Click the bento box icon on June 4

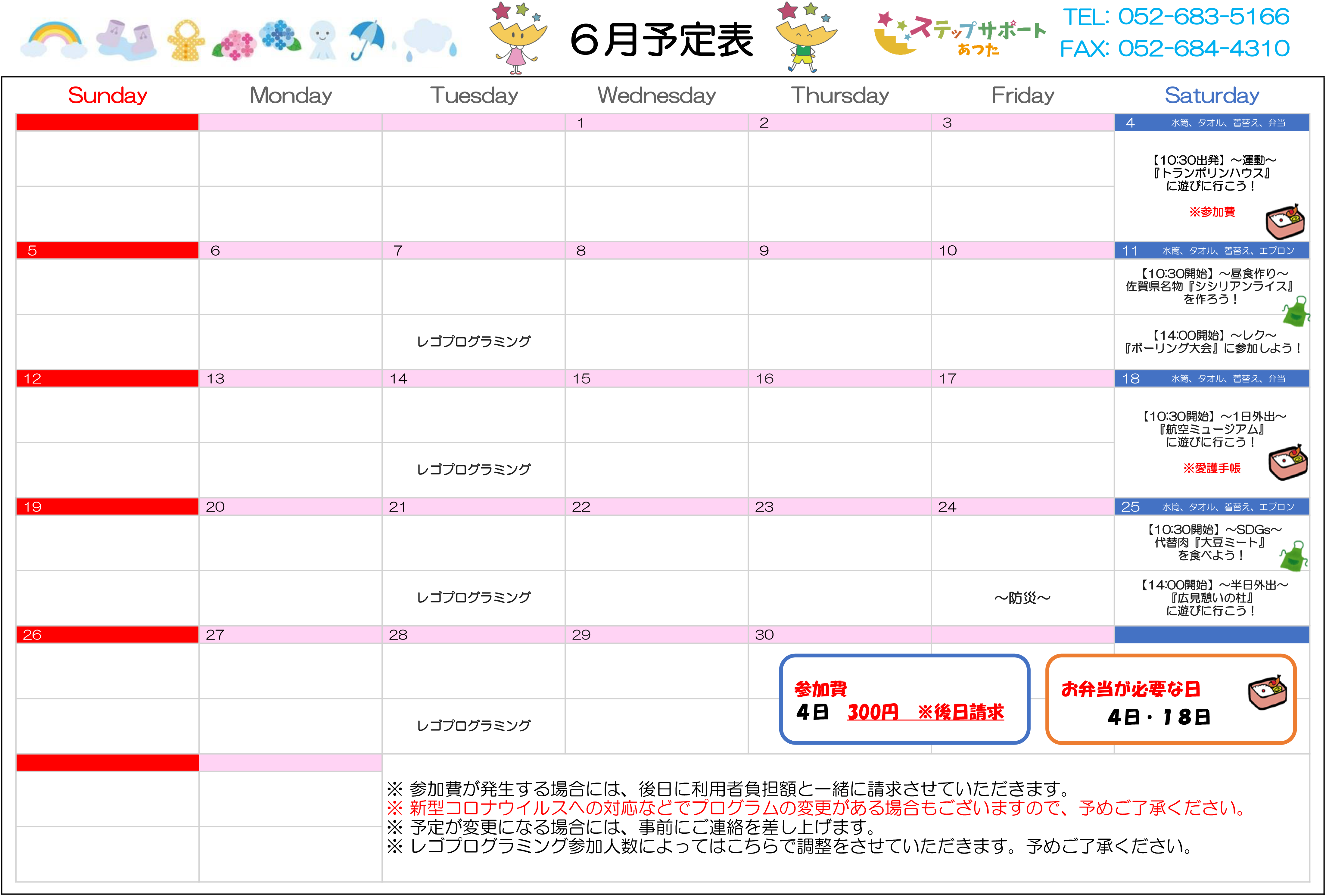[x=1285, y=221]
